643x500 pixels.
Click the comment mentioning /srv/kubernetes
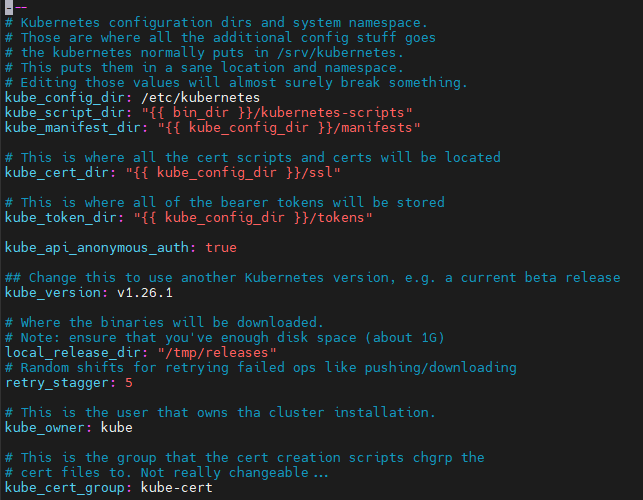[x=205, y=53]
